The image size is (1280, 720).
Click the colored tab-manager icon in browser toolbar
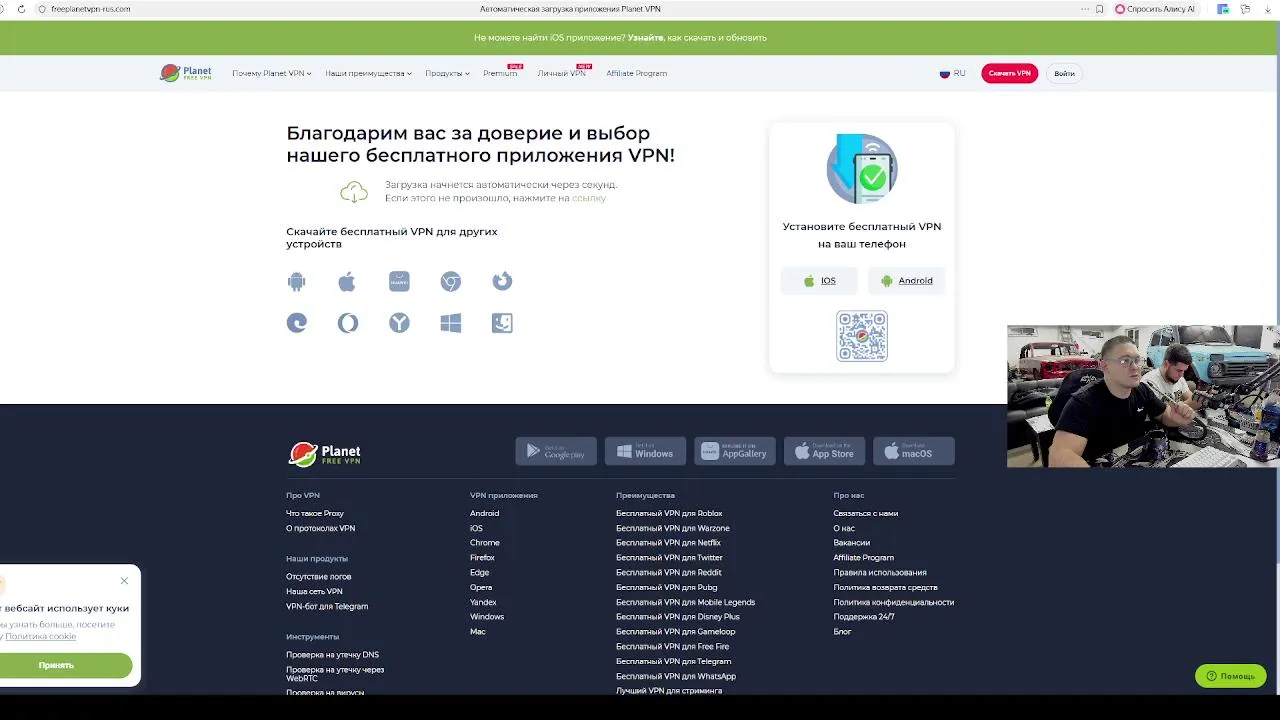[1223, 9]
